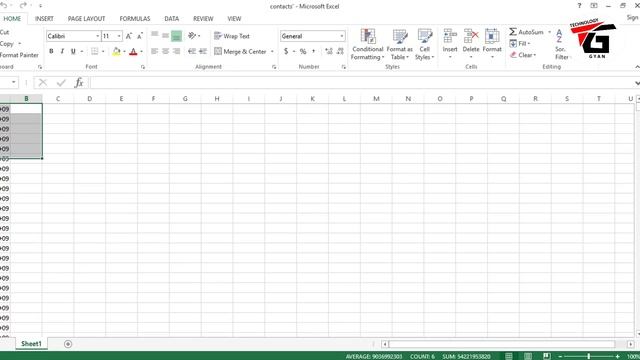
Task: Open Font dialog launcher
Action: point(143,67)
